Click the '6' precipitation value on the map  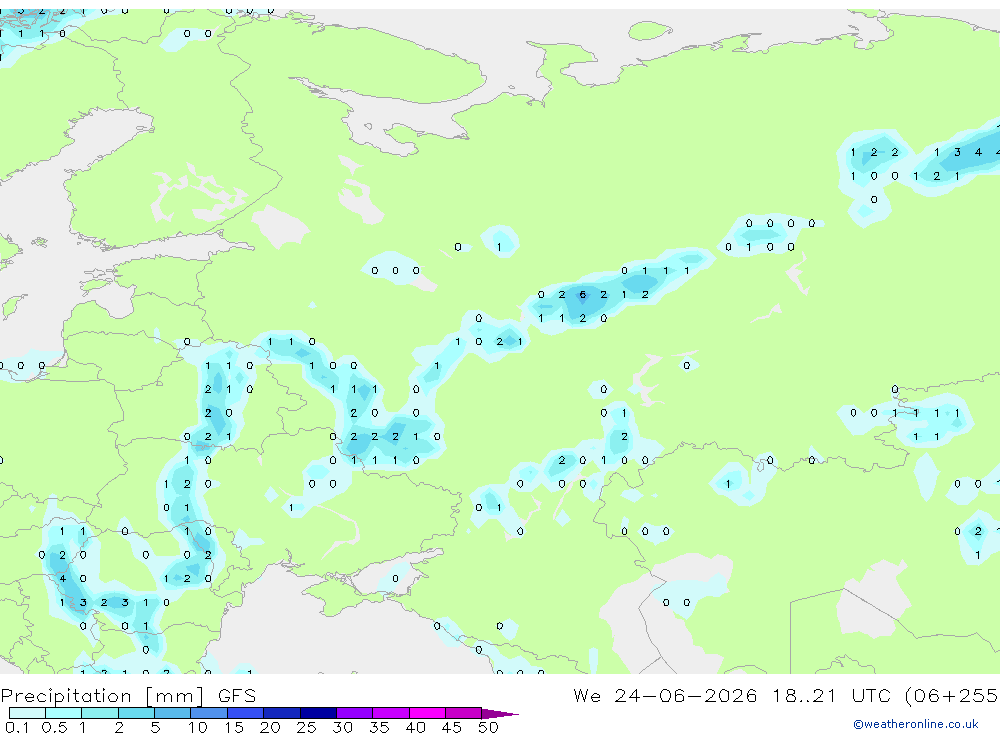582,295
